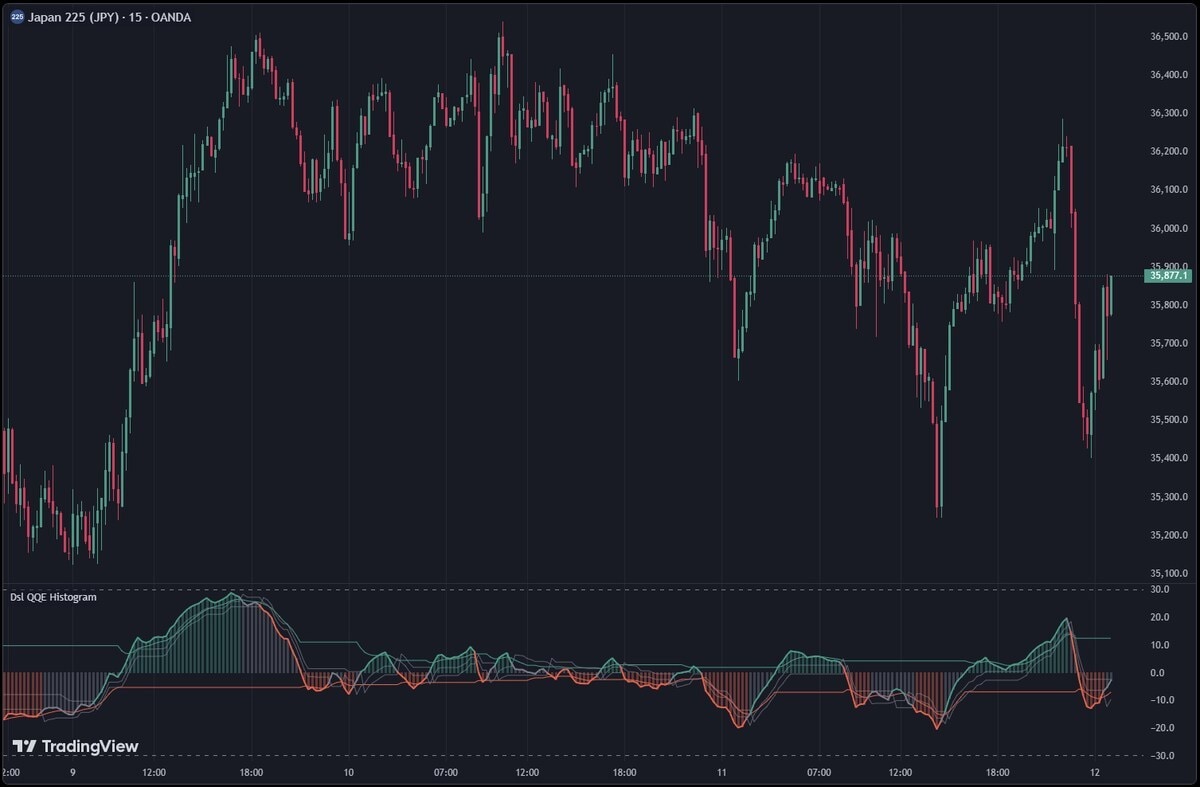Click the 36,500.0 price axis label
Image resolution: width=1200 pixels, height=787 pixels.
click(1169, 37)
